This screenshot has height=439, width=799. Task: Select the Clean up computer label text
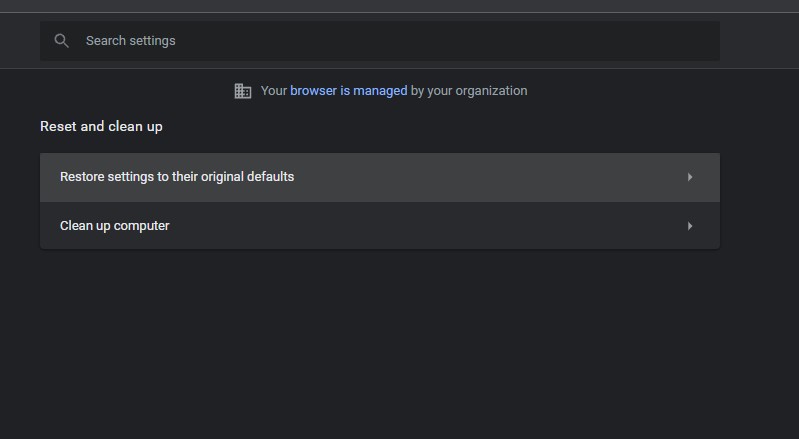click(115, 226)
